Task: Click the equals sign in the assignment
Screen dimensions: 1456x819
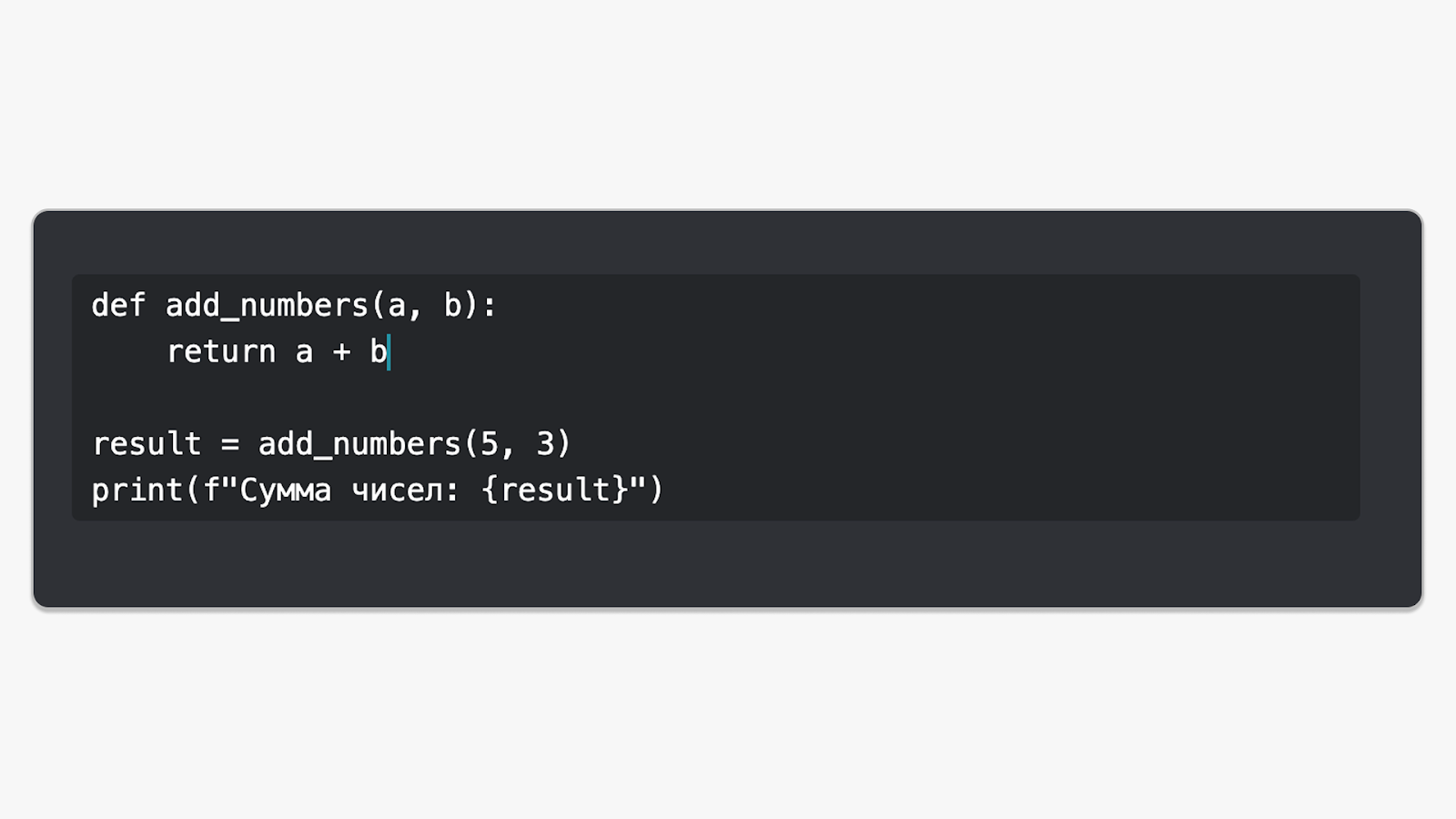Action: (x=230, y=445)
